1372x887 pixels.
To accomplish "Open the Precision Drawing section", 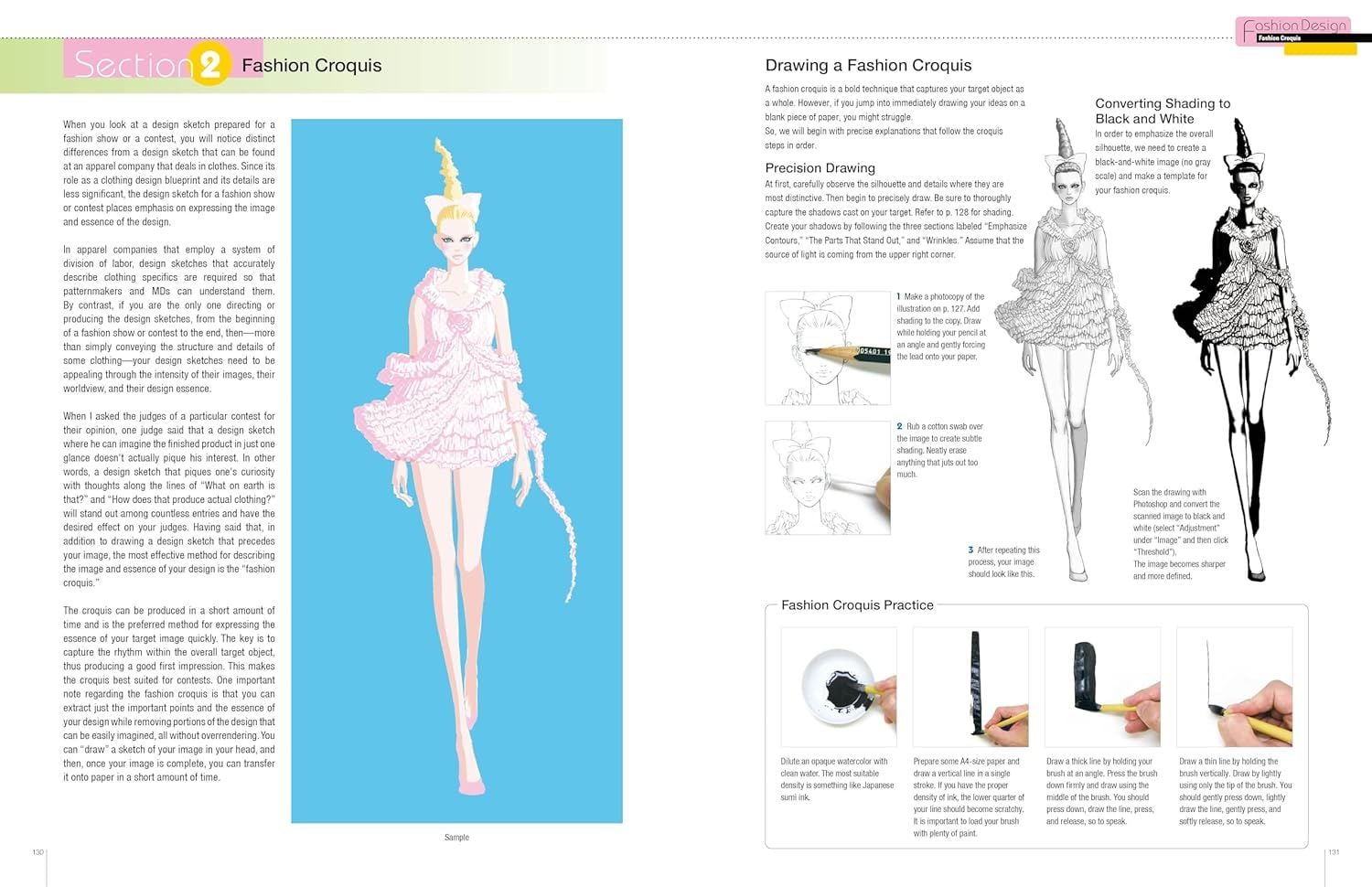I will tap(820, 167).
